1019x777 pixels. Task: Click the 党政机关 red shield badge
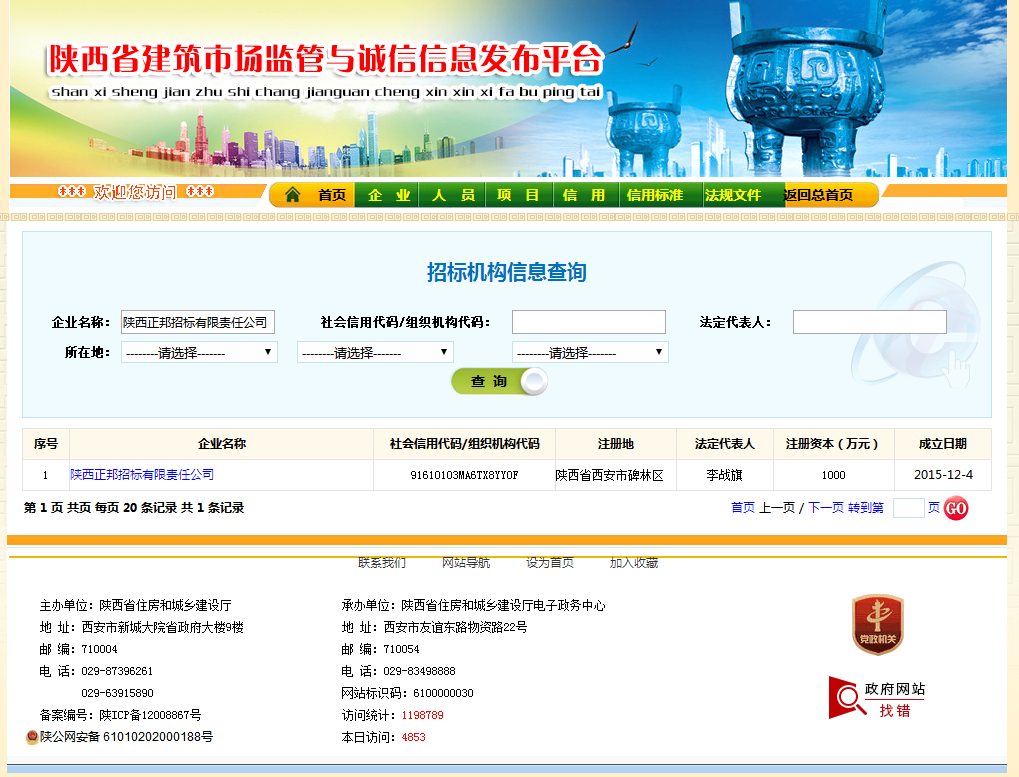[x=877, y=625]
